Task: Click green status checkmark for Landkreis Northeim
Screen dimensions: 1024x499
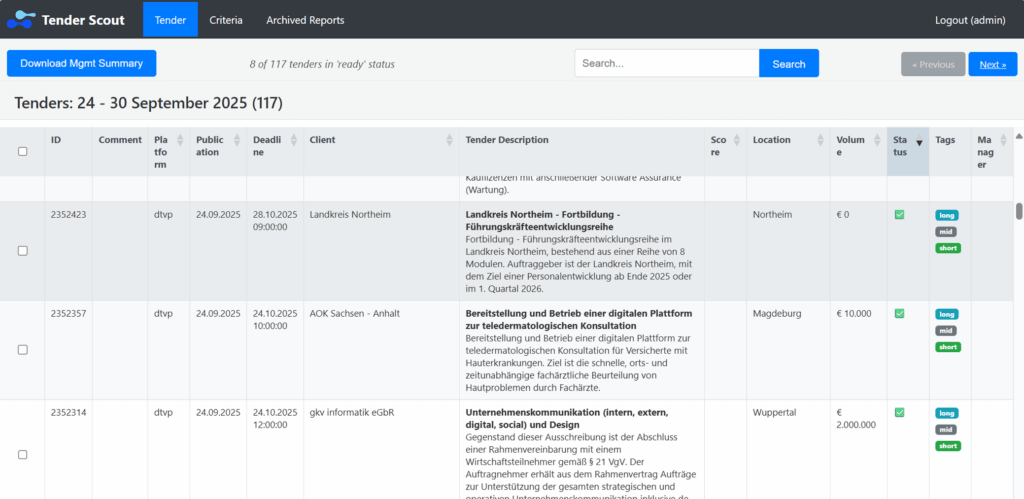Action: tap(899, 214)
